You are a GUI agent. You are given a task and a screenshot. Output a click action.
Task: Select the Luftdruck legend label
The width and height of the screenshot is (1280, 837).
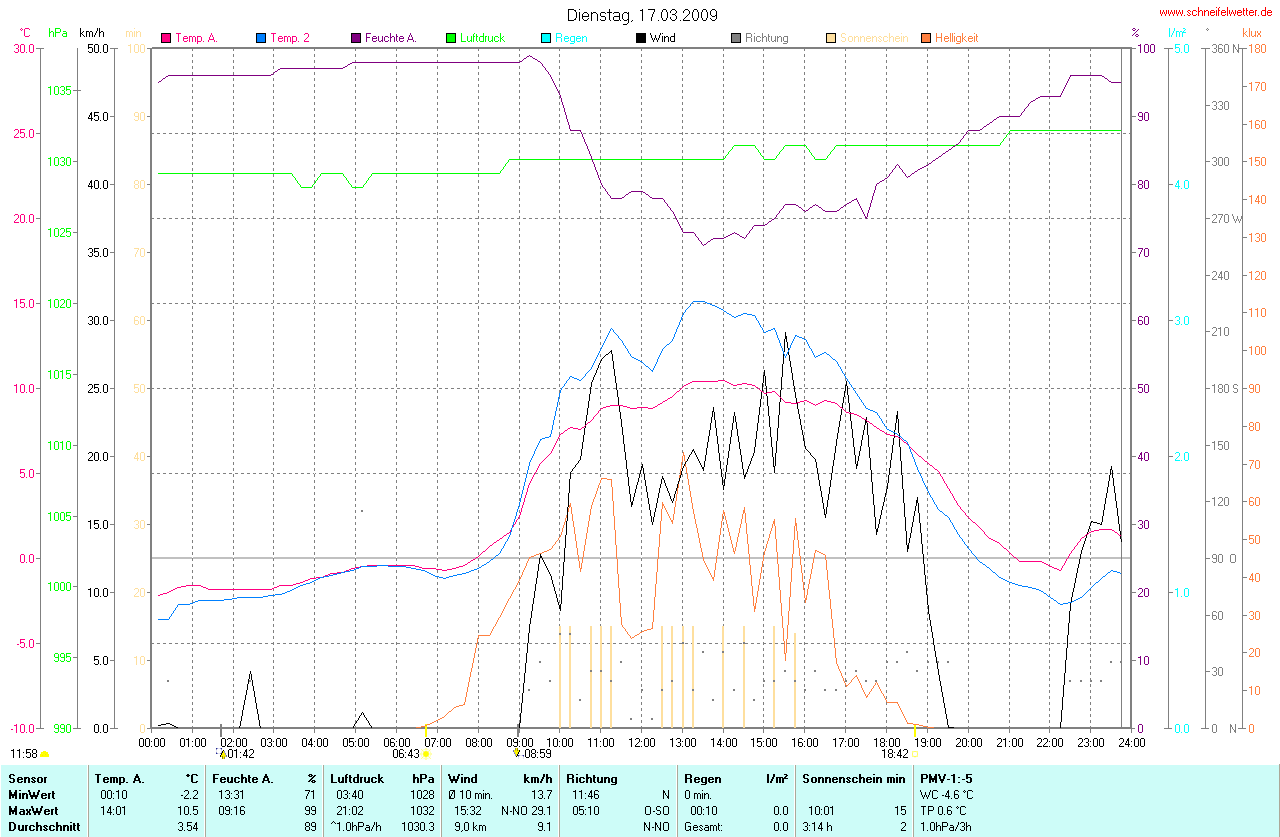[482, 38]
